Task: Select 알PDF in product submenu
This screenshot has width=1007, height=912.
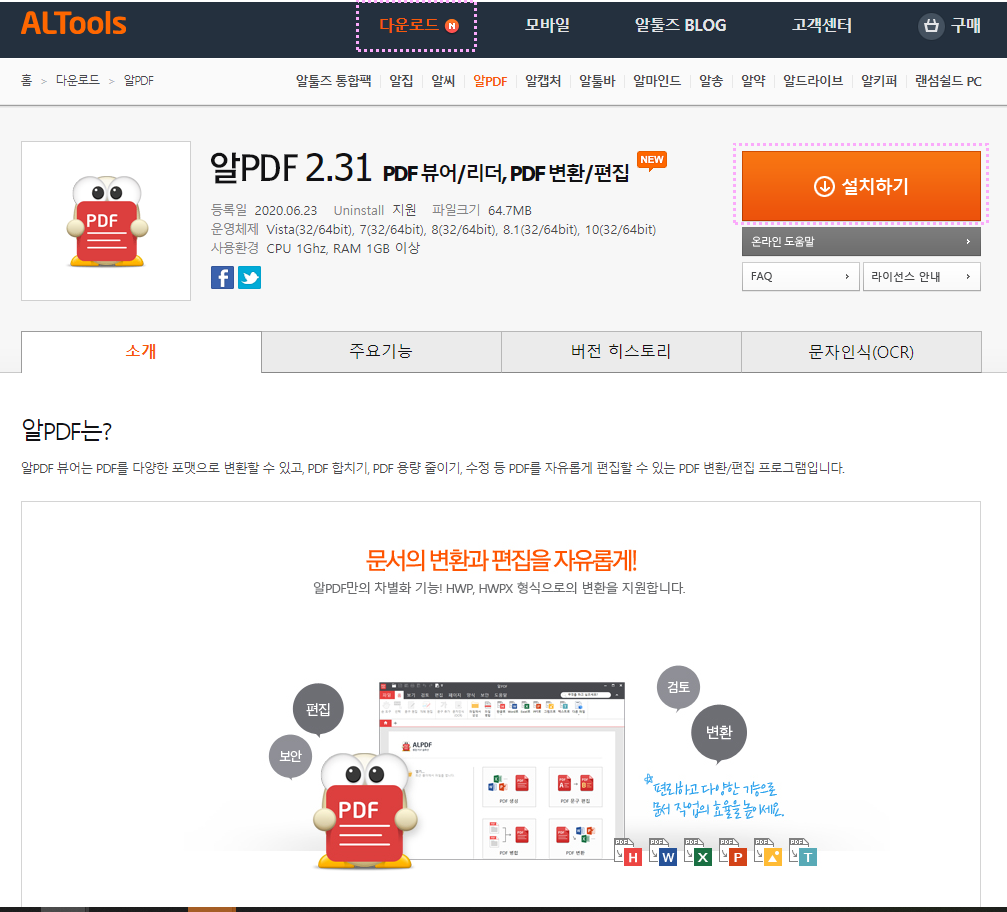Action: (x=490, y=81)
